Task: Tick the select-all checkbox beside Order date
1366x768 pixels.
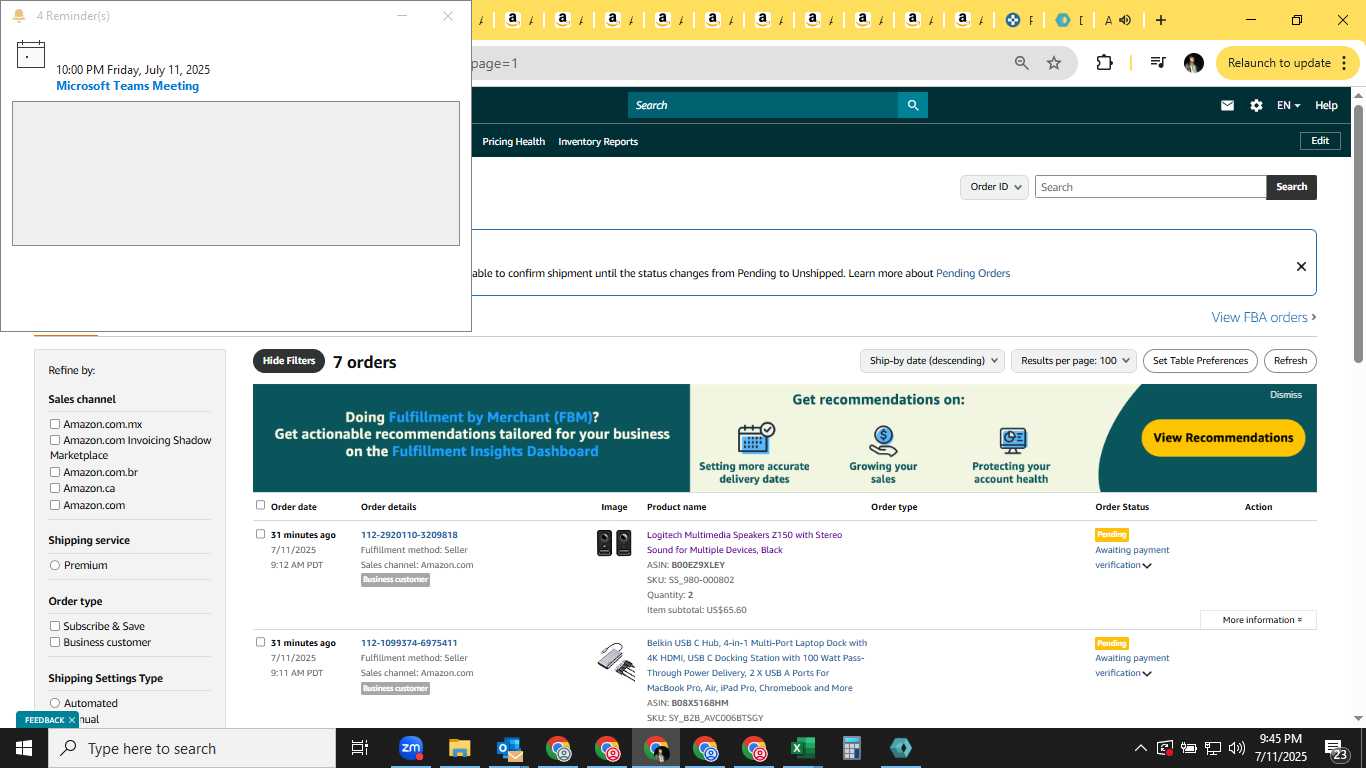Action: click(x=261, y=505)
